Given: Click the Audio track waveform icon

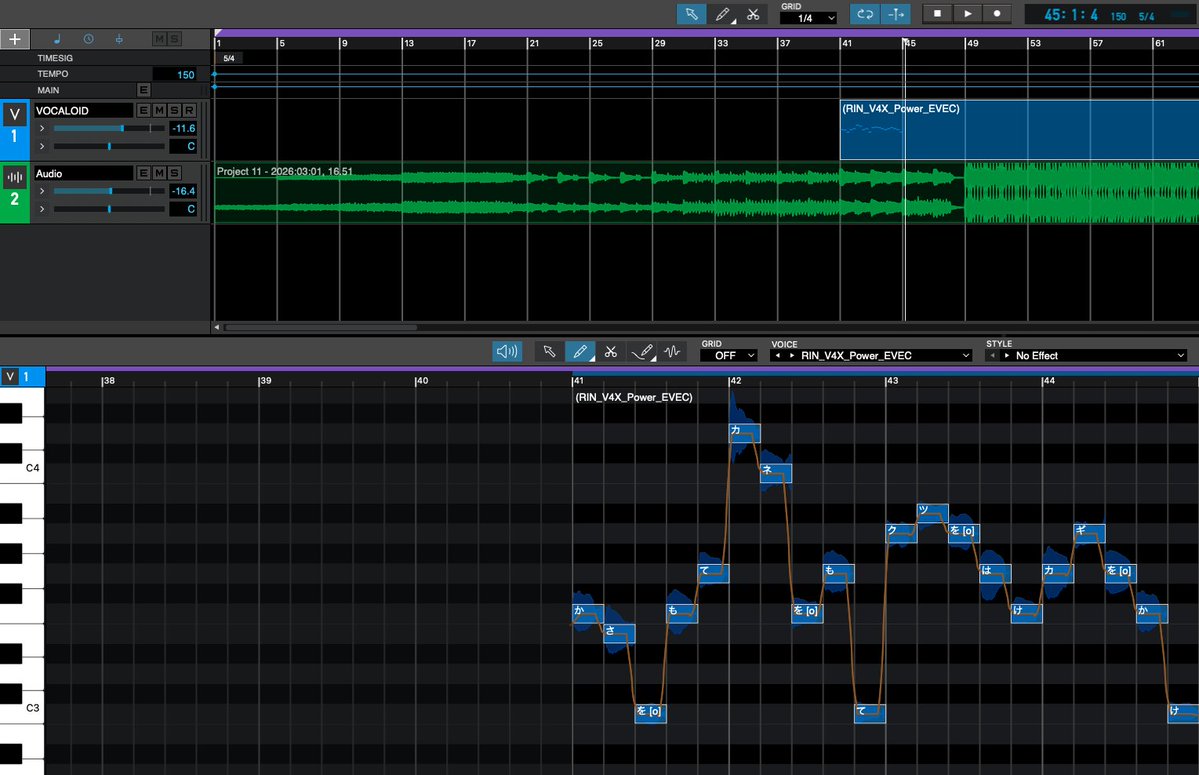Looking at the screenshot, I should (x=15, y=177).
